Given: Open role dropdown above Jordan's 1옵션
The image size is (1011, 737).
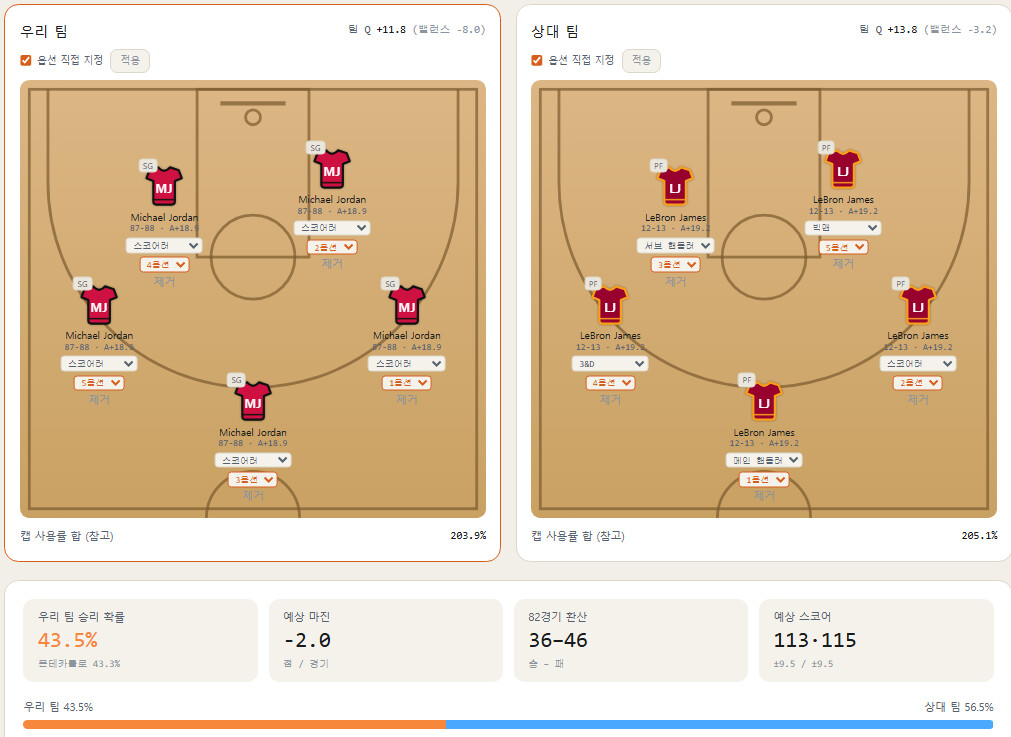Looking at the screenshot, I should [407, 364].
